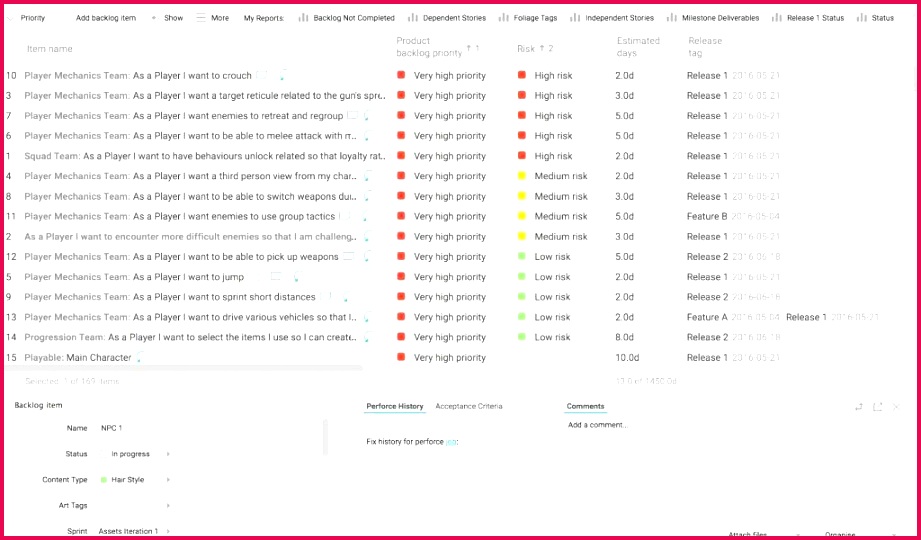This screenshot has width=921, height=540.
Task: Click the hamburger More menu icon
Action: tap(201, 18)
